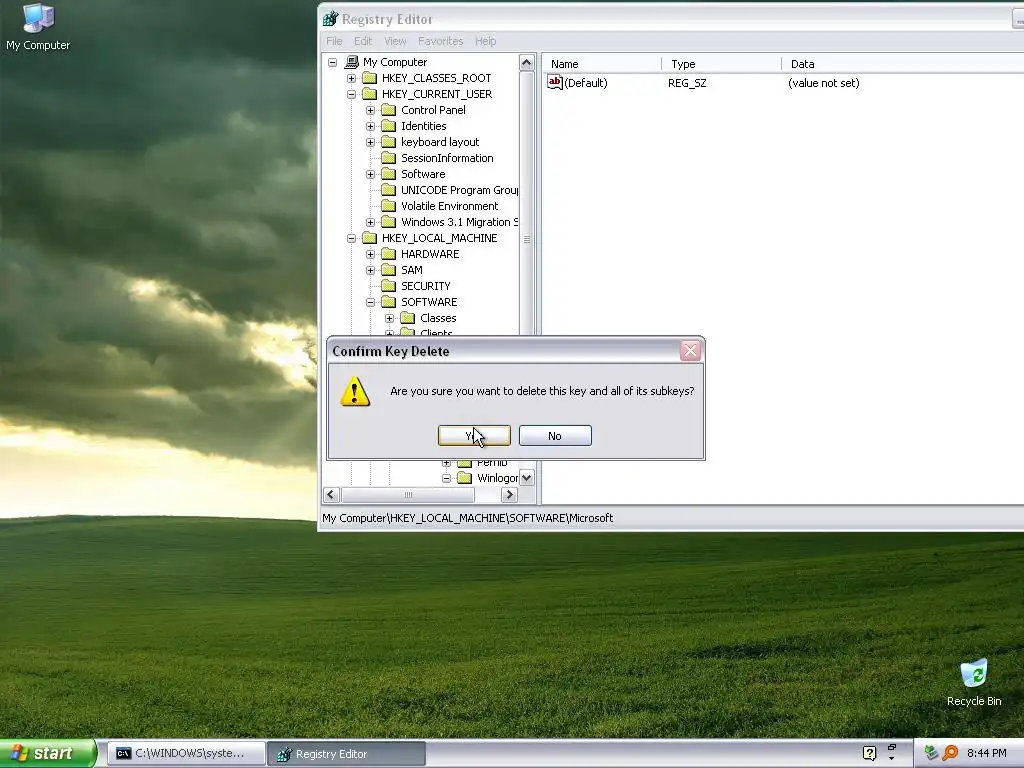This screenshot has height=768, width=1024.
Task: Expand the SAM key
Action: click(x=370, y=270)
